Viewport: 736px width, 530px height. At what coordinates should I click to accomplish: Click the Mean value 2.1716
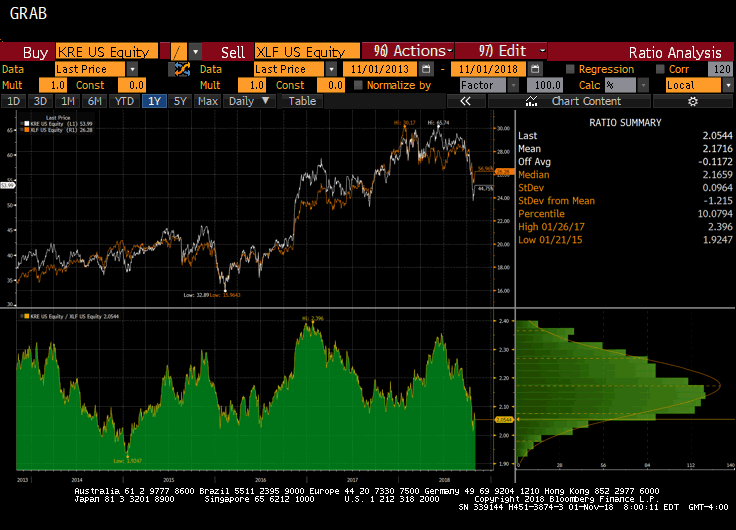tap(717, 149)
